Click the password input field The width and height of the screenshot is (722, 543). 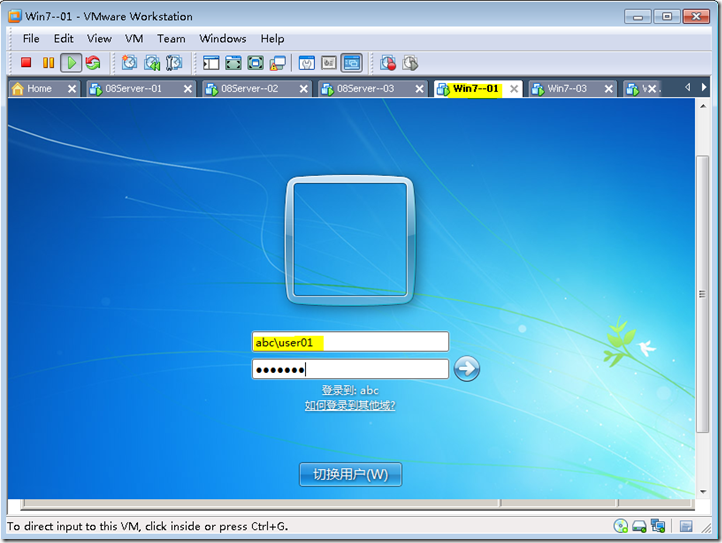[350, 369]
